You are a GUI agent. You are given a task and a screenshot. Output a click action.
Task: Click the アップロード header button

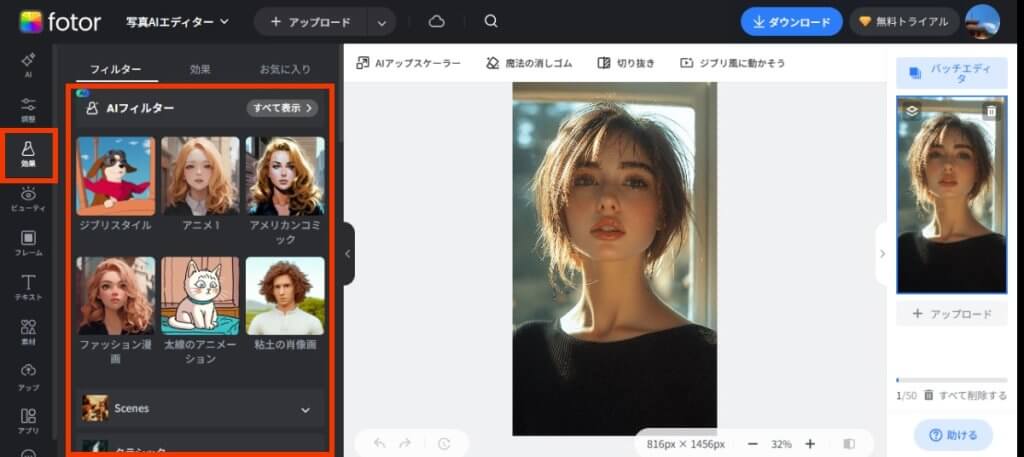311,22
